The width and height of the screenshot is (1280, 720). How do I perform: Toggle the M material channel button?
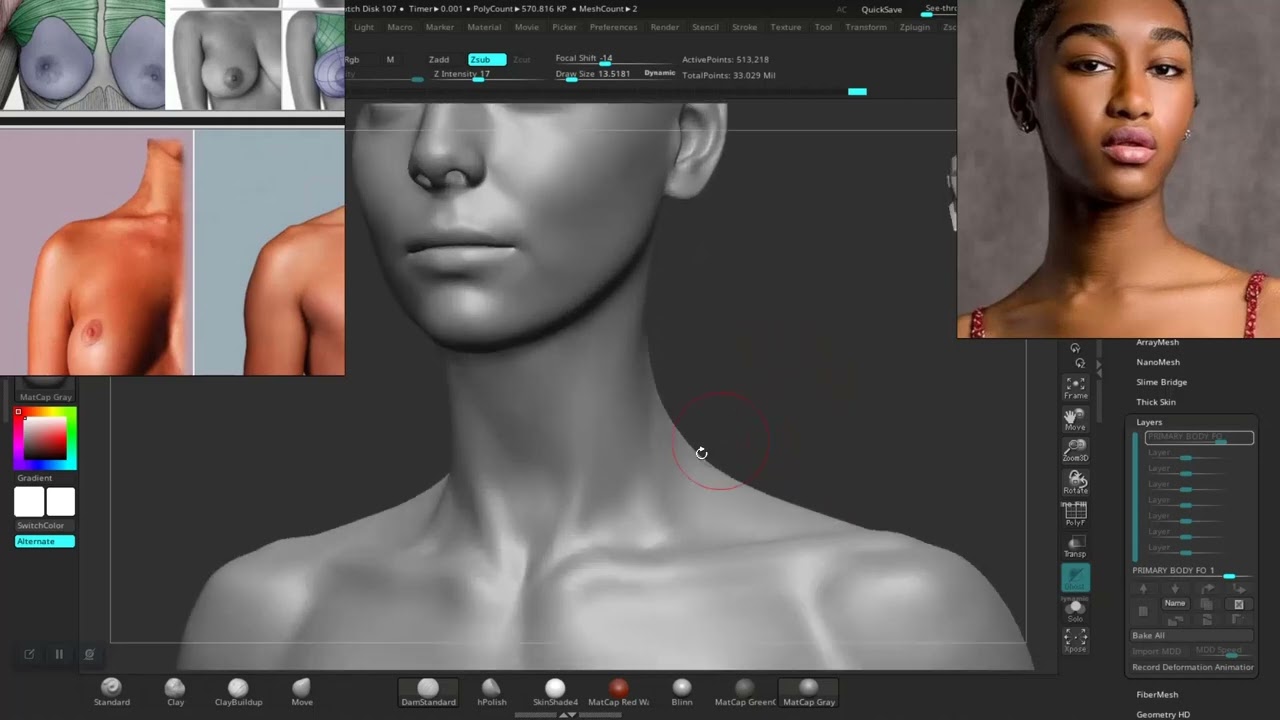[390, 59]
